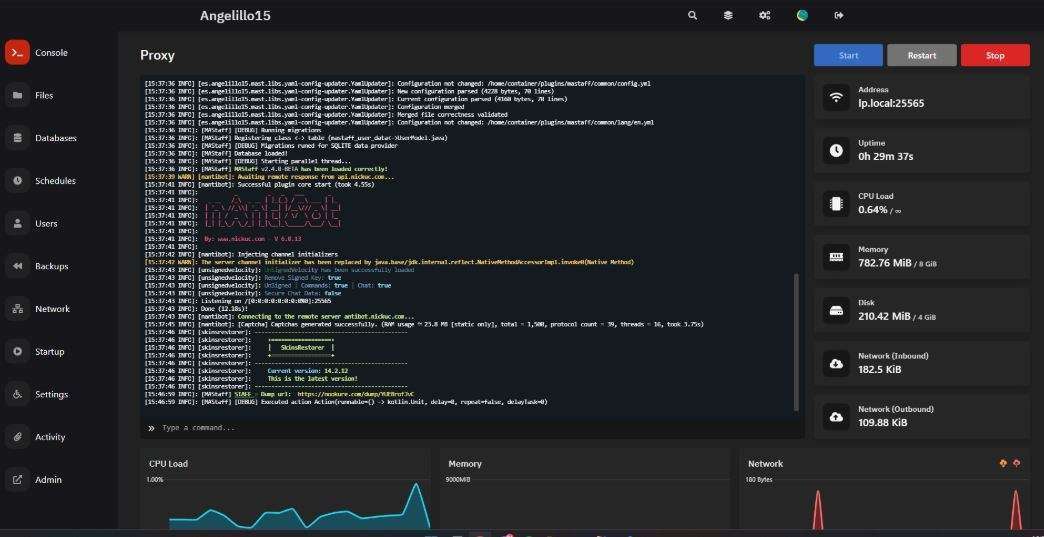Navigate to the Network page in sidebar

tap(17, 309)
